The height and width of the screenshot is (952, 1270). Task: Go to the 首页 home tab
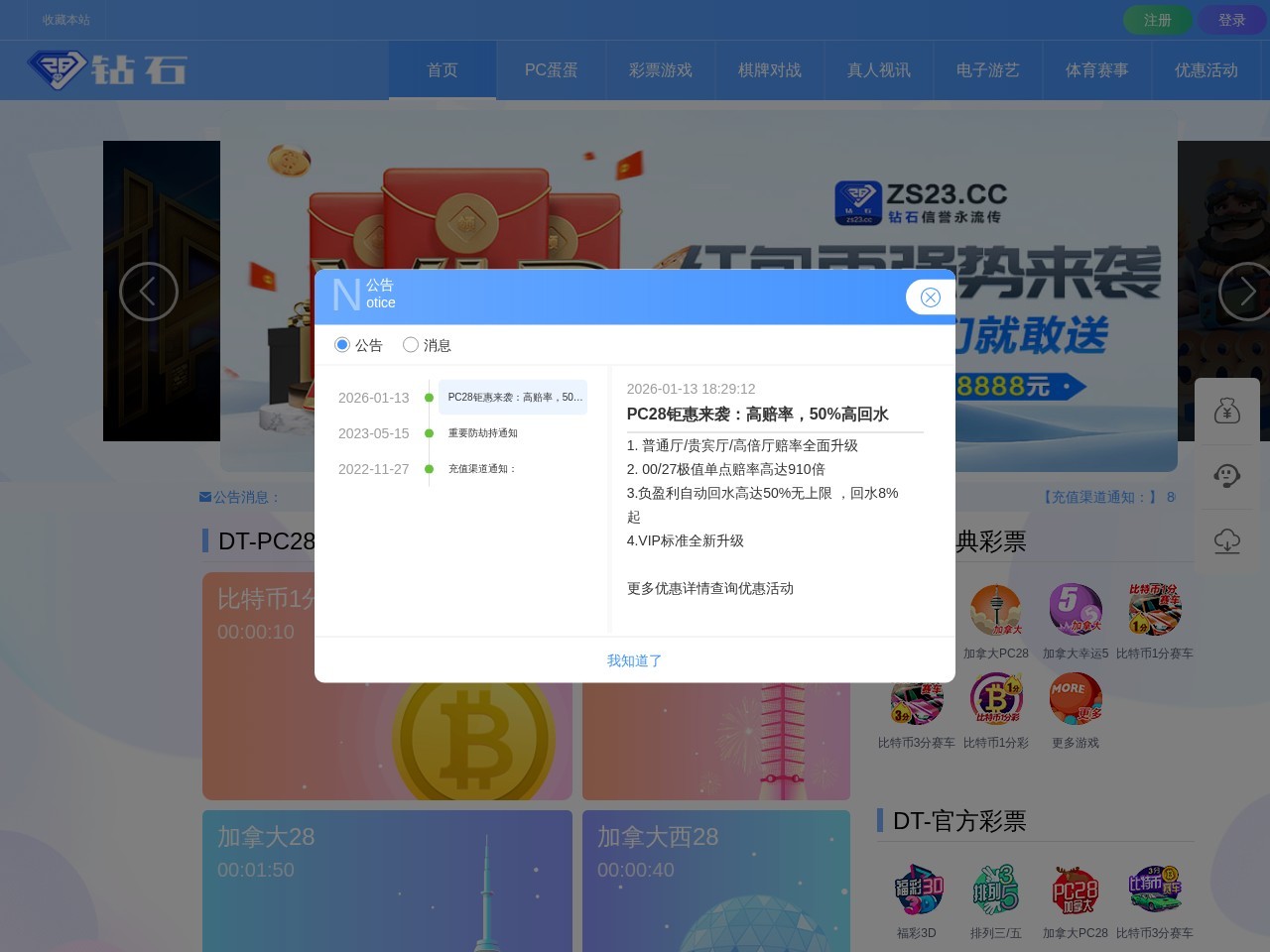[x=443, y=70]
